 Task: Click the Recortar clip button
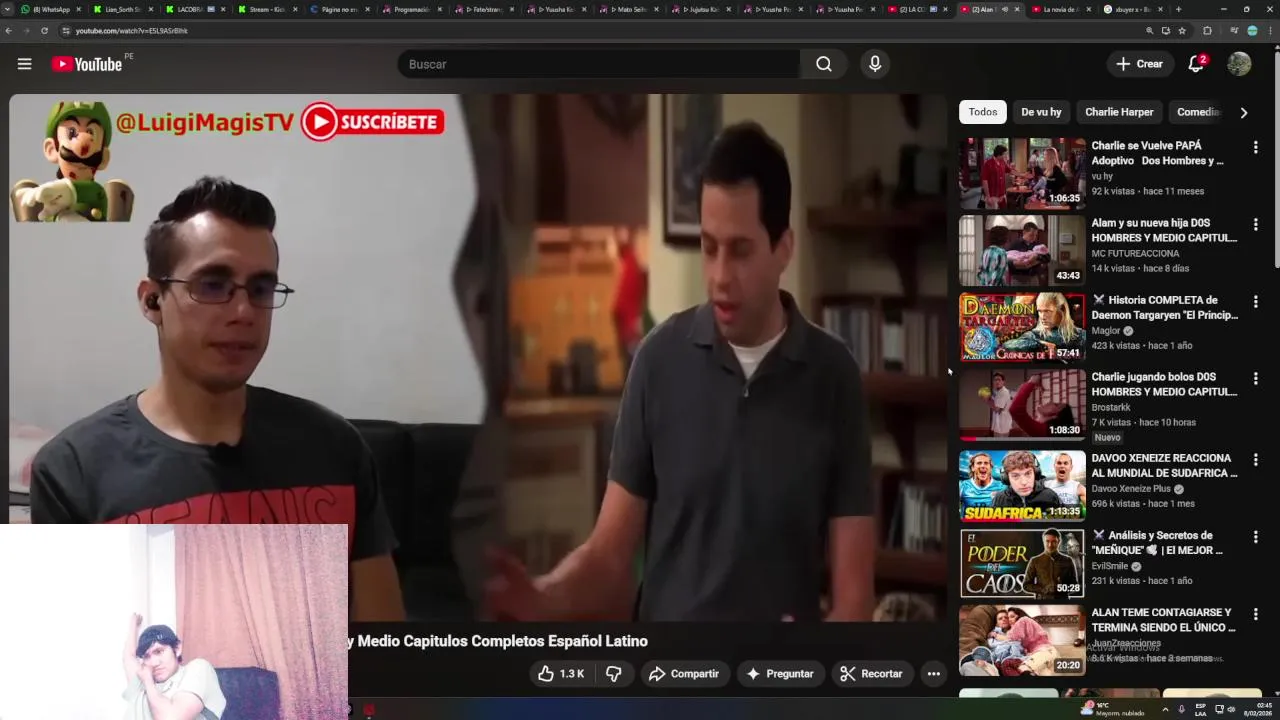(x=872, y=674)
